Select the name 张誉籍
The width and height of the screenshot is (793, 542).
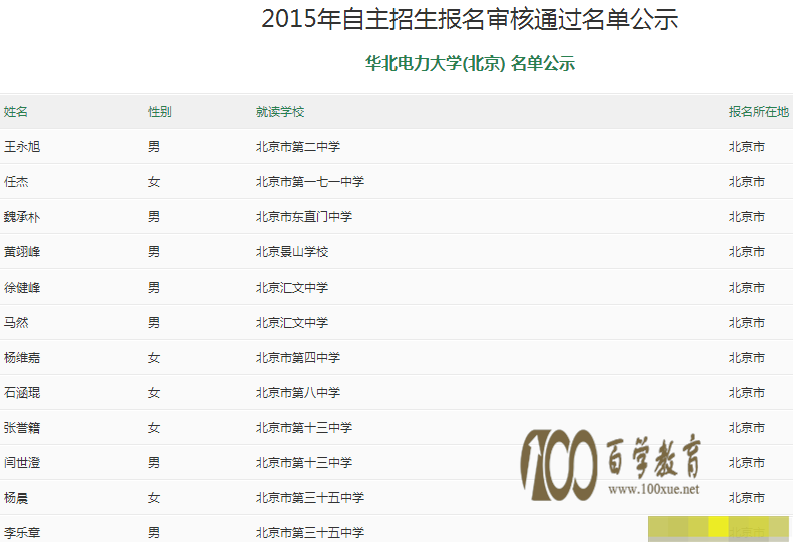point(22,428)
